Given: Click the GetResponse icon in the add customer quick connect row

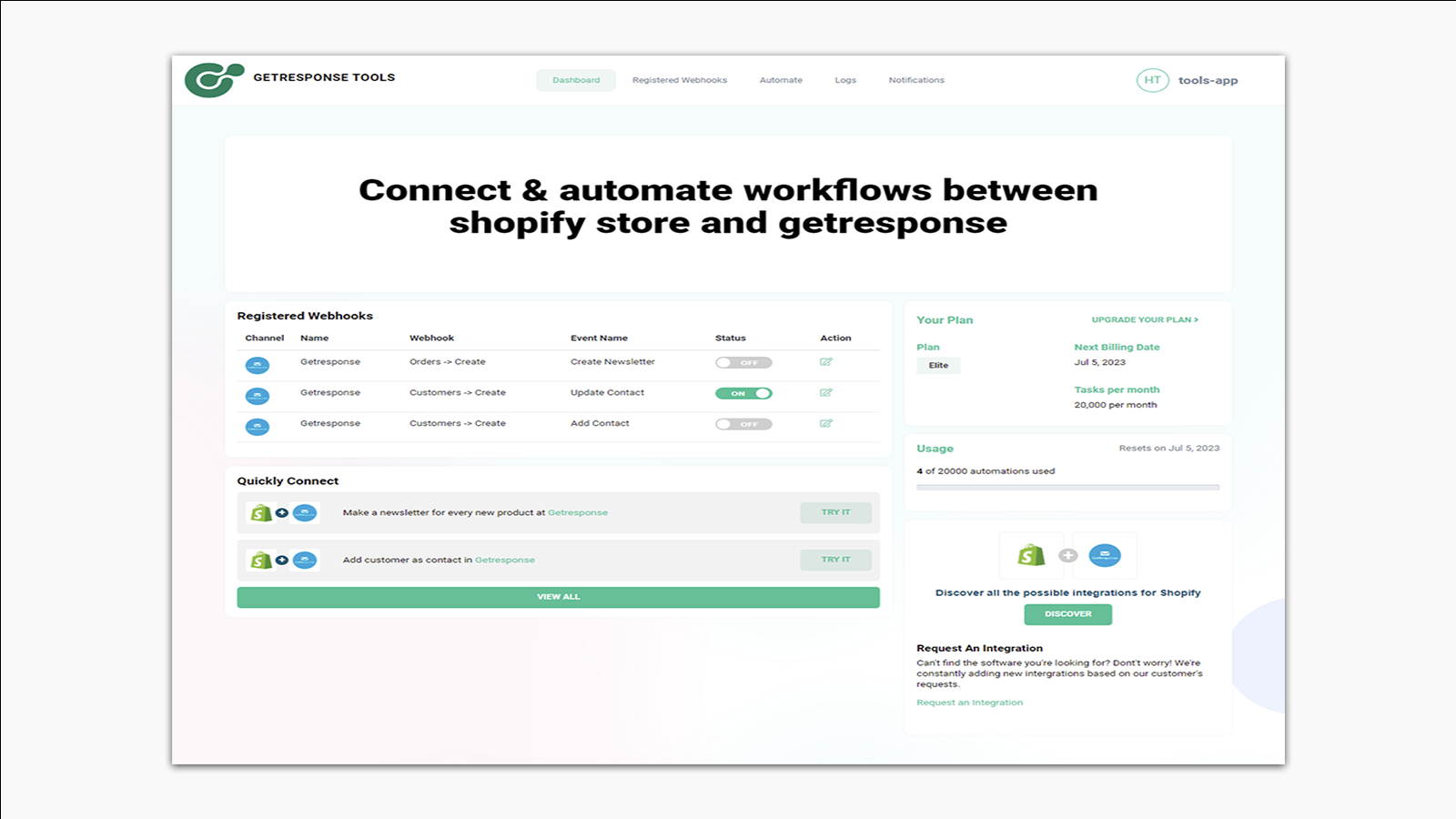Looking at the screenshot, I should (x=305, y=561).
